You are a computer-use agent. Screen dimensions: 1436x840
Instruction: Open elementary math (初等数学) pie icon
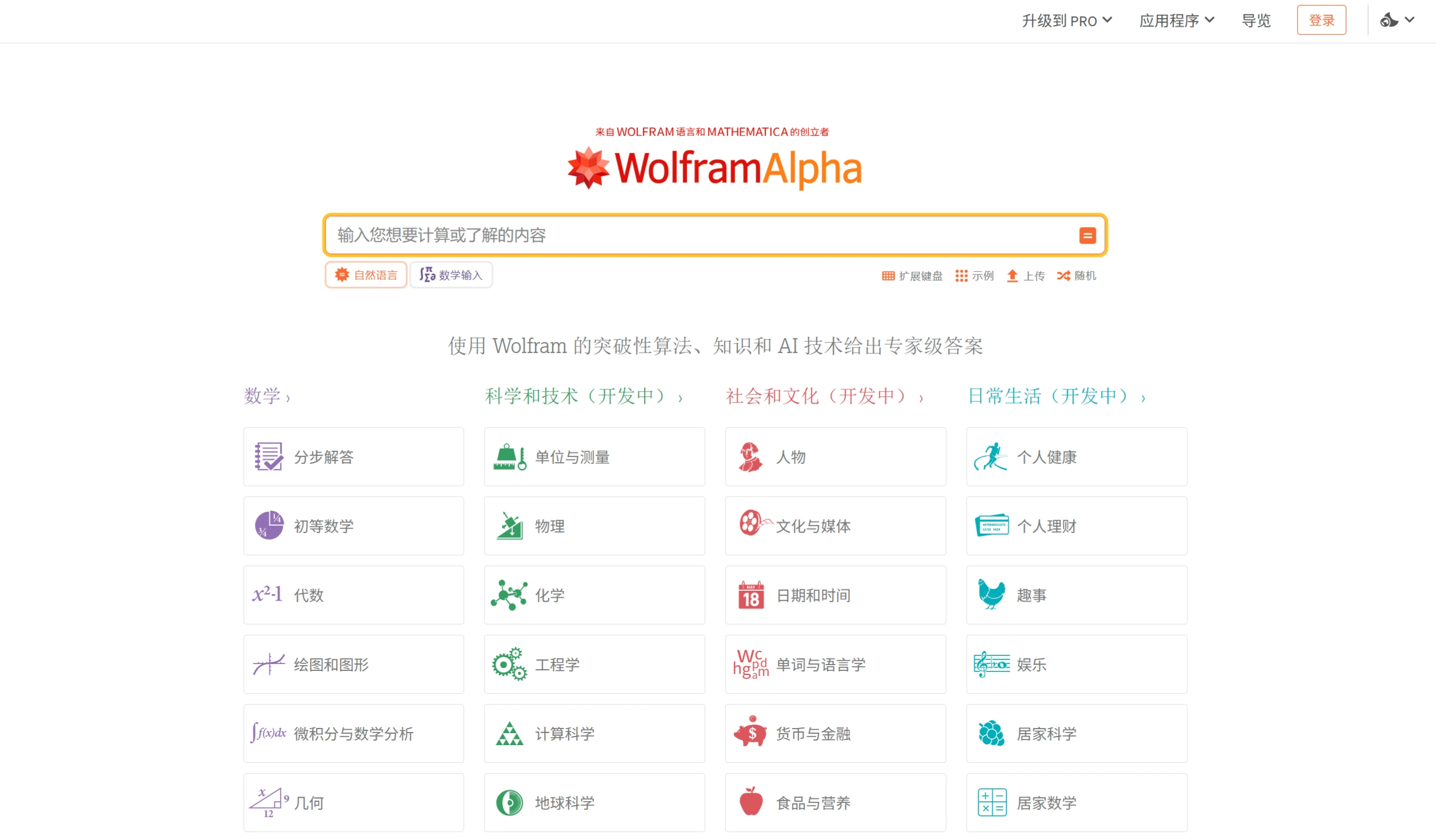[x=269, y=526]
